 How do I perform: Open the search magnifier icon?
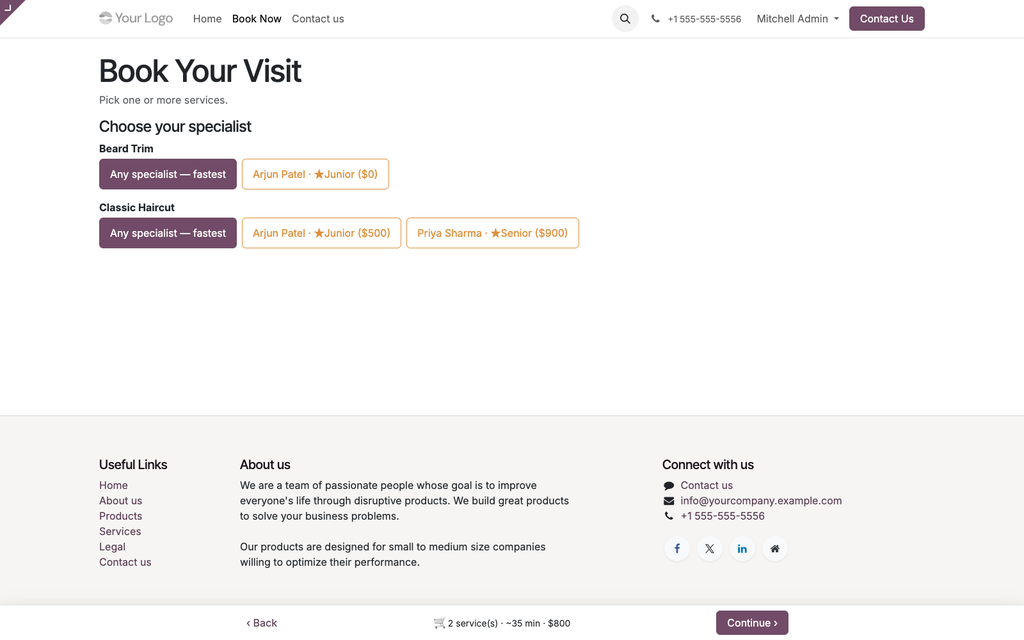point(624,19)
